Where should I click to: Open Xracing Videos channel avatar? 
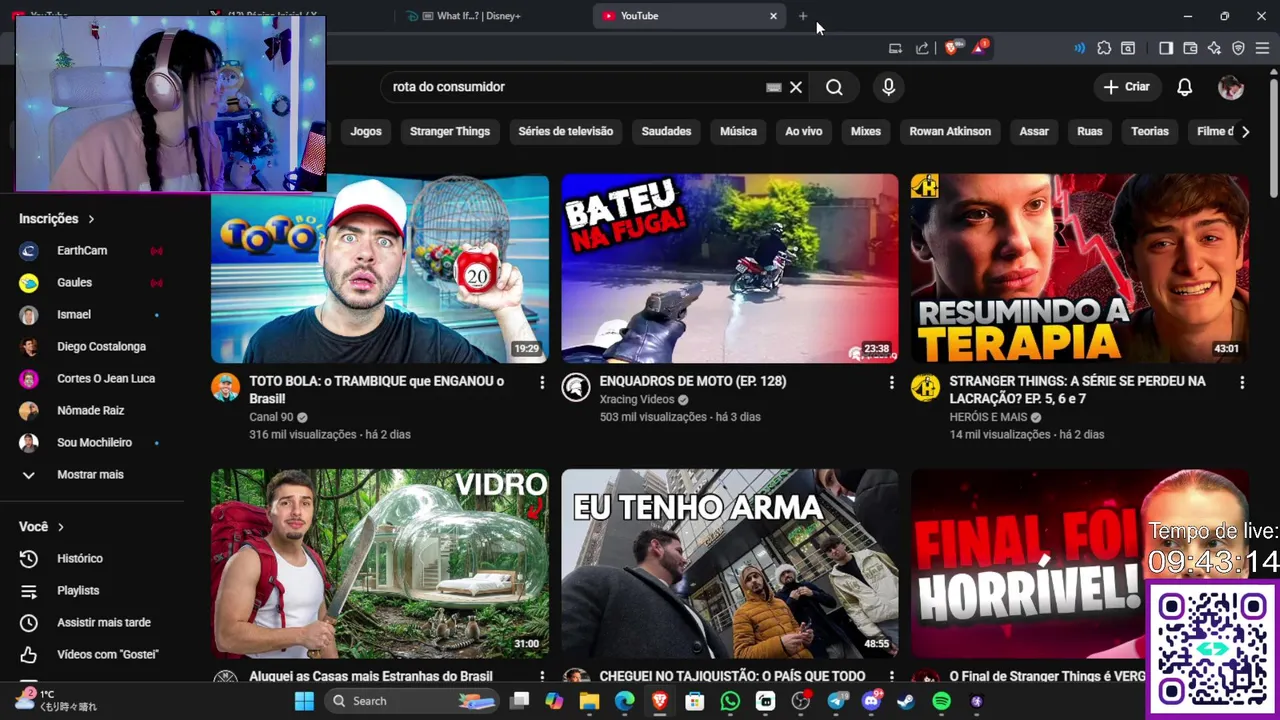pos(576,388)
